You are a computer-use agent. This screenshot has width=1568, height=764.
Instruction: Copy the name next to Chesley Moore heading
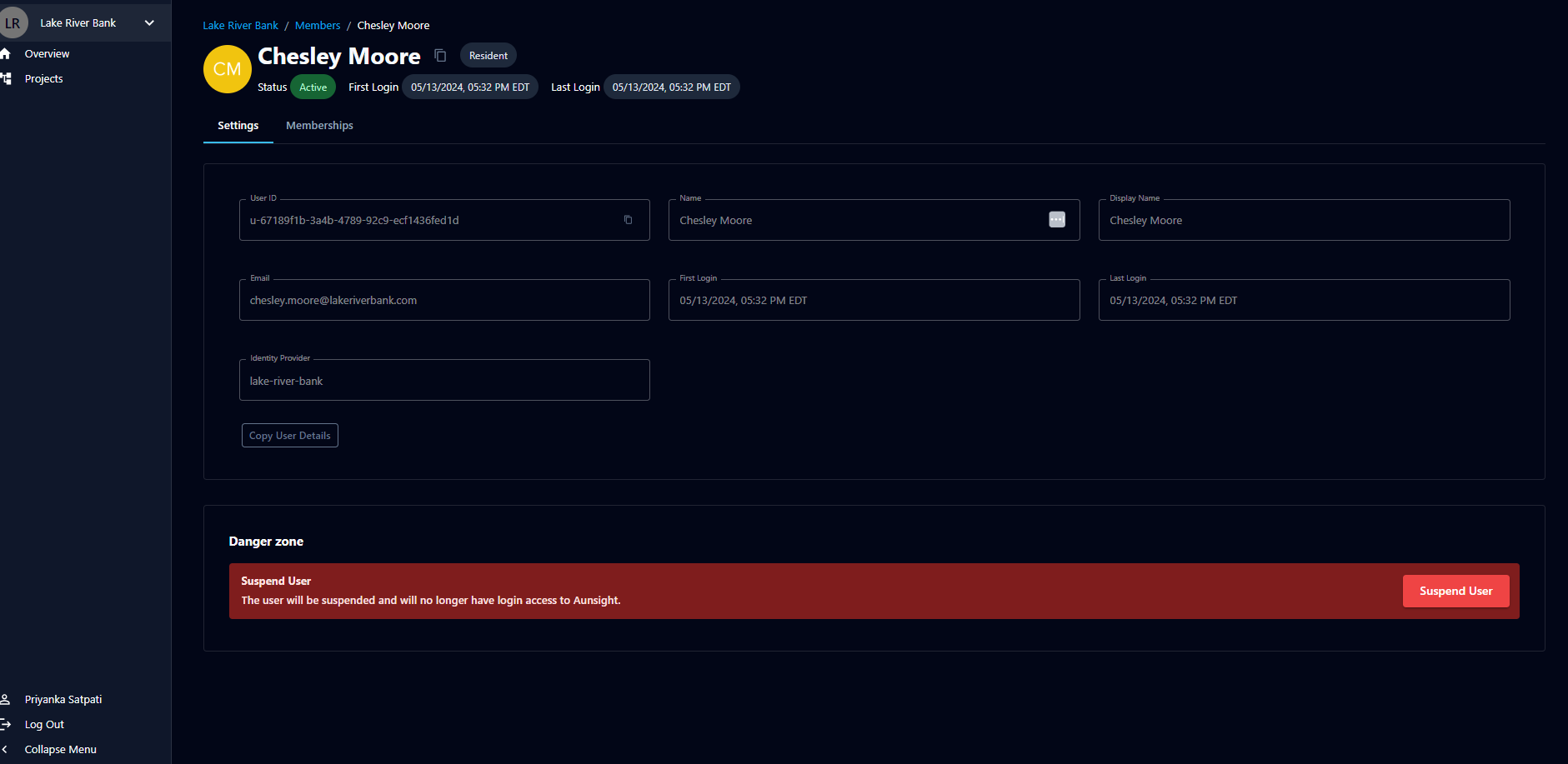click(x=440, y=56)
